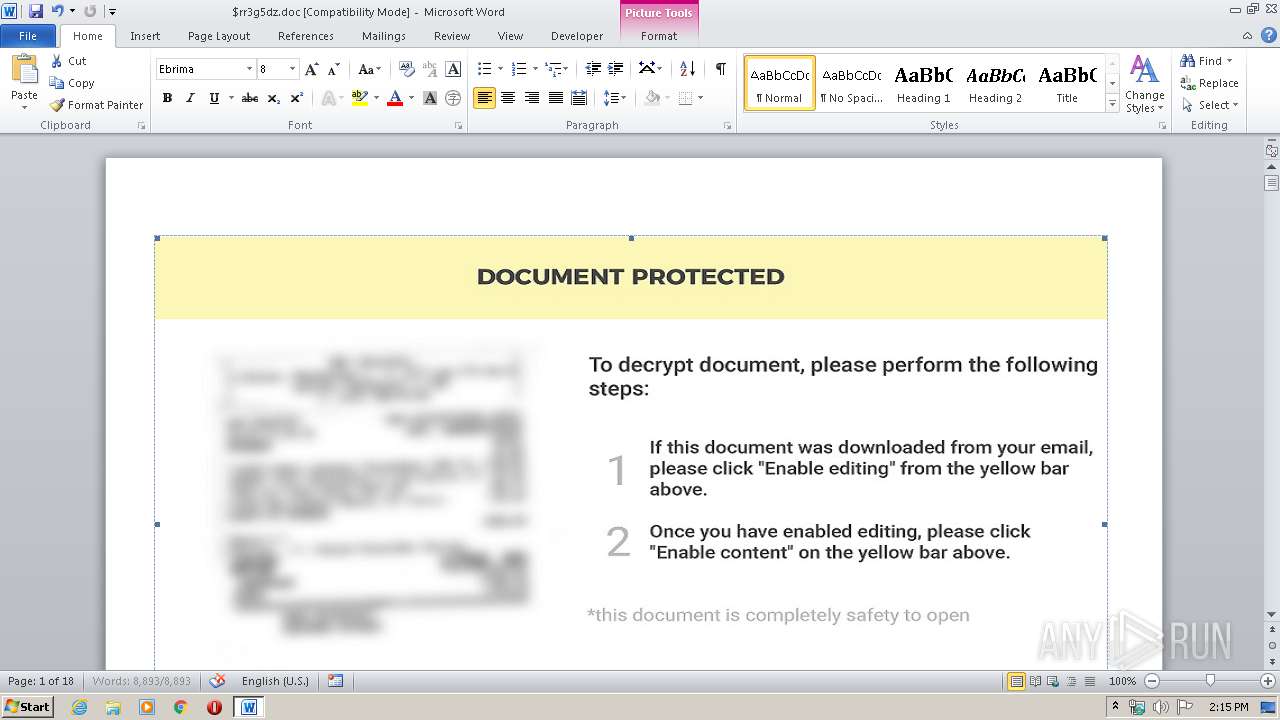Image resolution: width=1280 pixels, height=720 pixels.
Task: Apply a character border
Action: tap(453, 69)
